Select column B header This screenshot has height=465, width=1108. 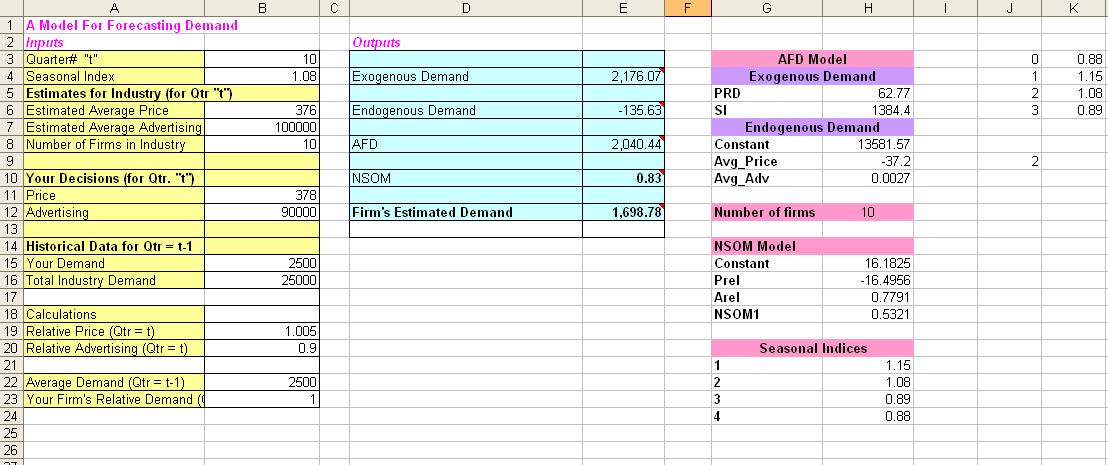[262, 8]
